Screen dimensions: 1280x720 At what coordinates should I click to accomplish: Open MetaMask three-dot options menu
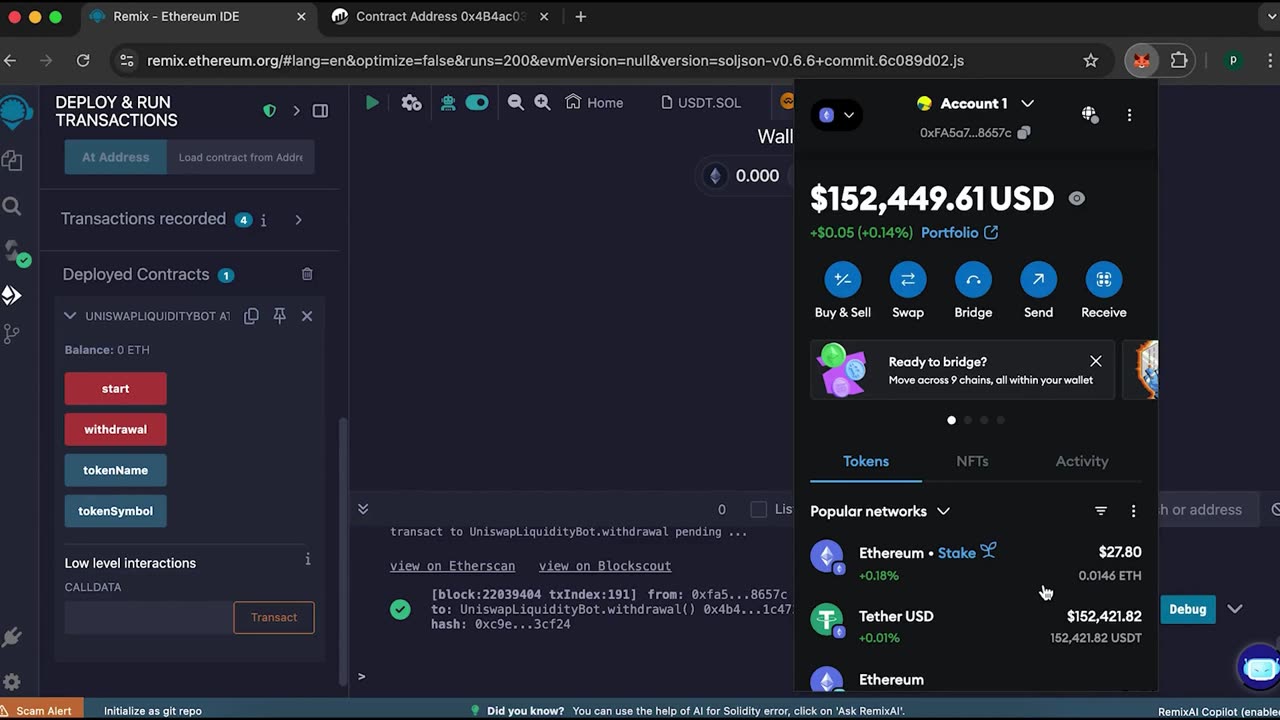click(1129, 115)
